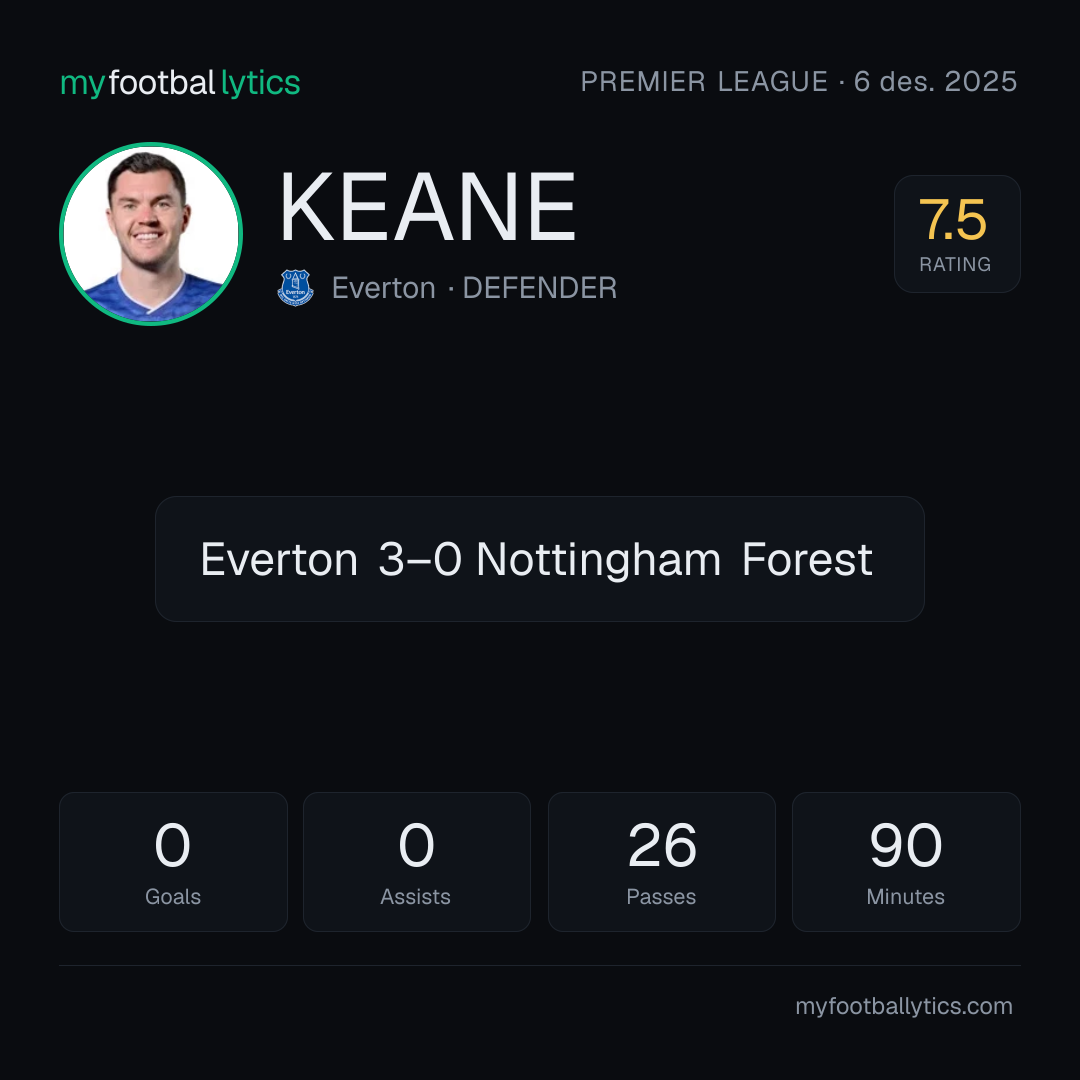Click the DEFENDER position label

[x=539, y=288]
